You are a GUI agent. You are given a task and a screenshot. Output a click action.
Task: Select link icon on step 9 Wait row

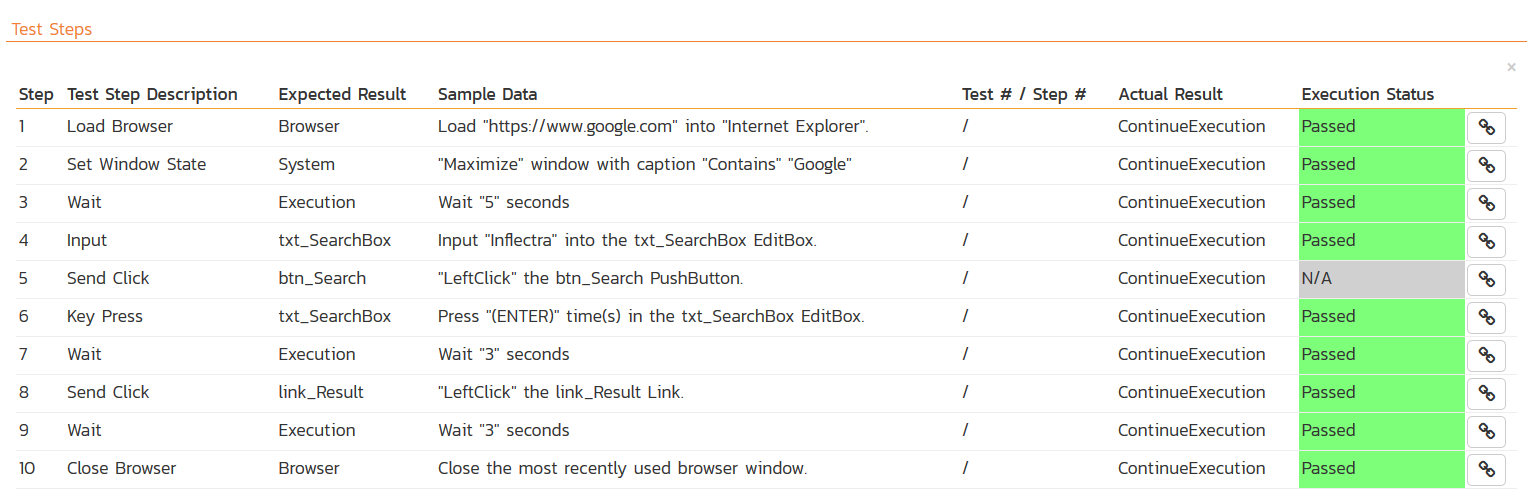click(x=1486, y=431)
